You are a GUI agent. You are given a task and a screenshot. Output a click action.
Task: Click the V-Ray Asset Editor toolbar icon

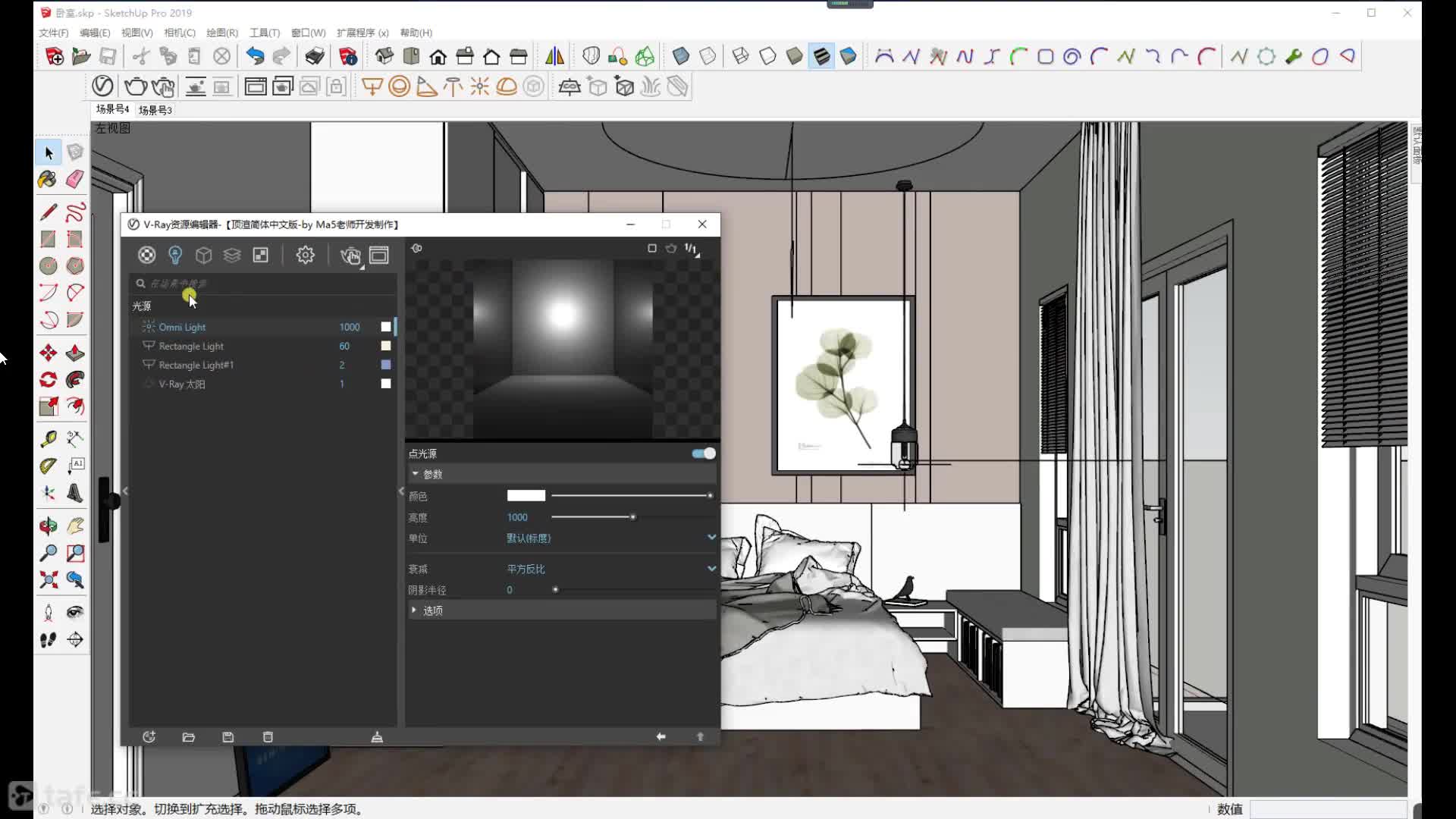click(x=102, y=86)
